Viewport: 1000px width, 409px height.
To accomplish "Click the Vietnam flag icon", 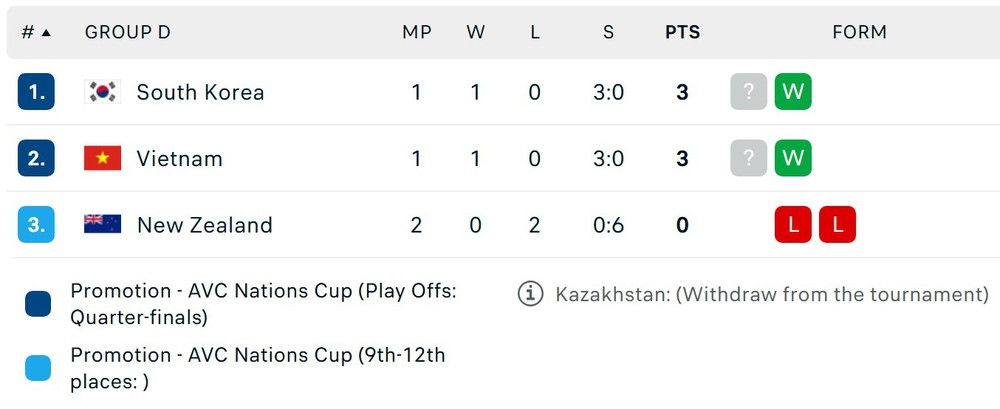I will pos(102,158).
